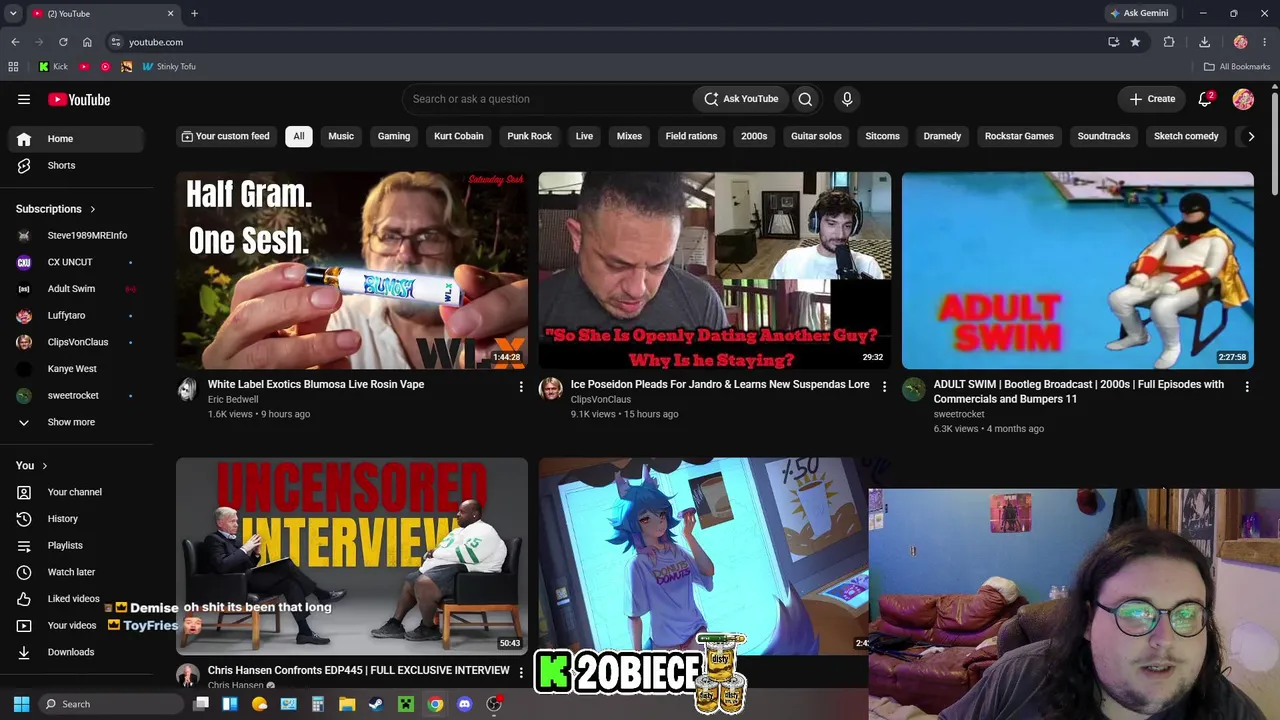
Task: Install the app from the address bar
Action: coord(1113,42)
